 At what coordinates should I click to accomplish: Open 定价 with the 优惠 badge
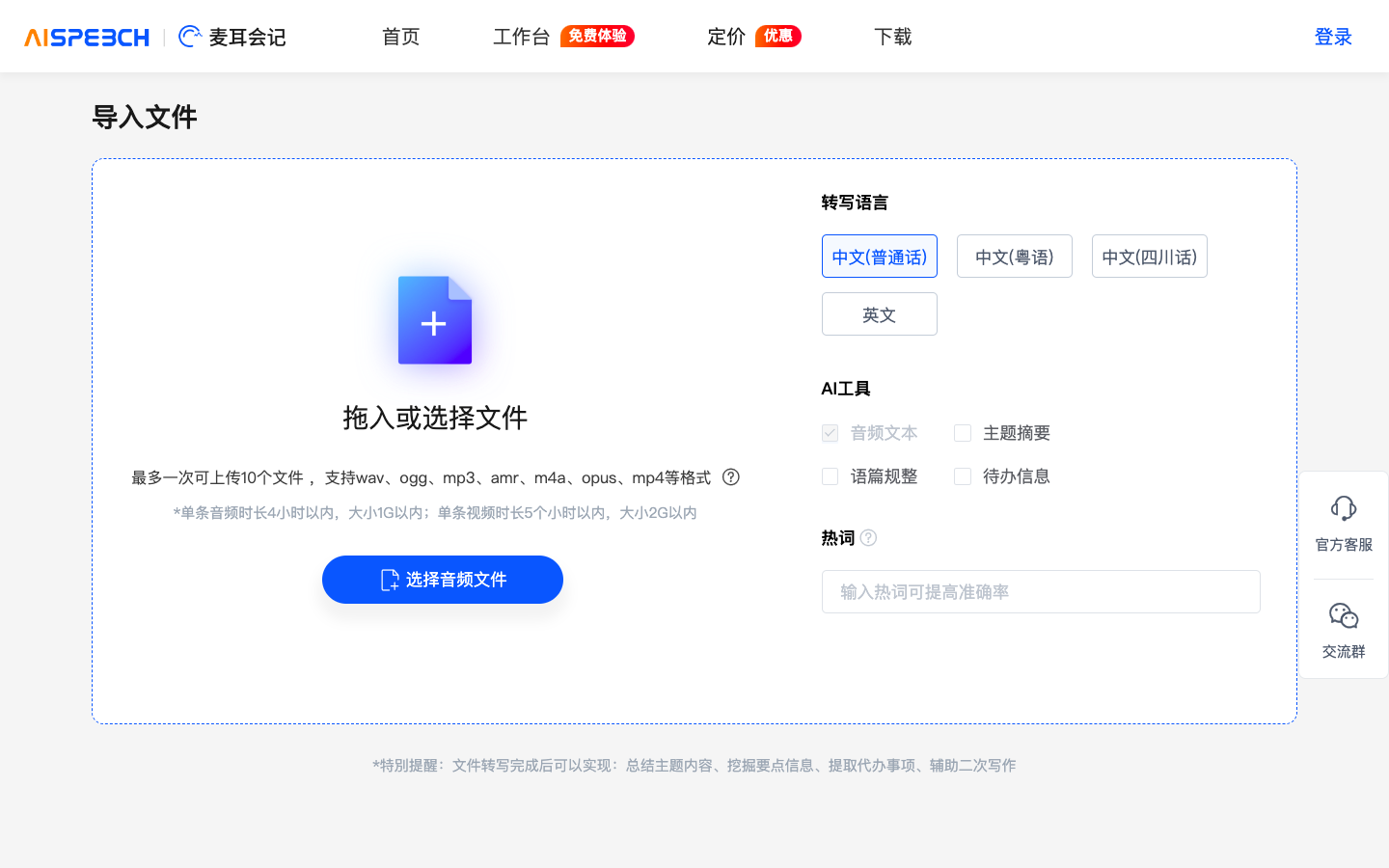tap(725, 37)
